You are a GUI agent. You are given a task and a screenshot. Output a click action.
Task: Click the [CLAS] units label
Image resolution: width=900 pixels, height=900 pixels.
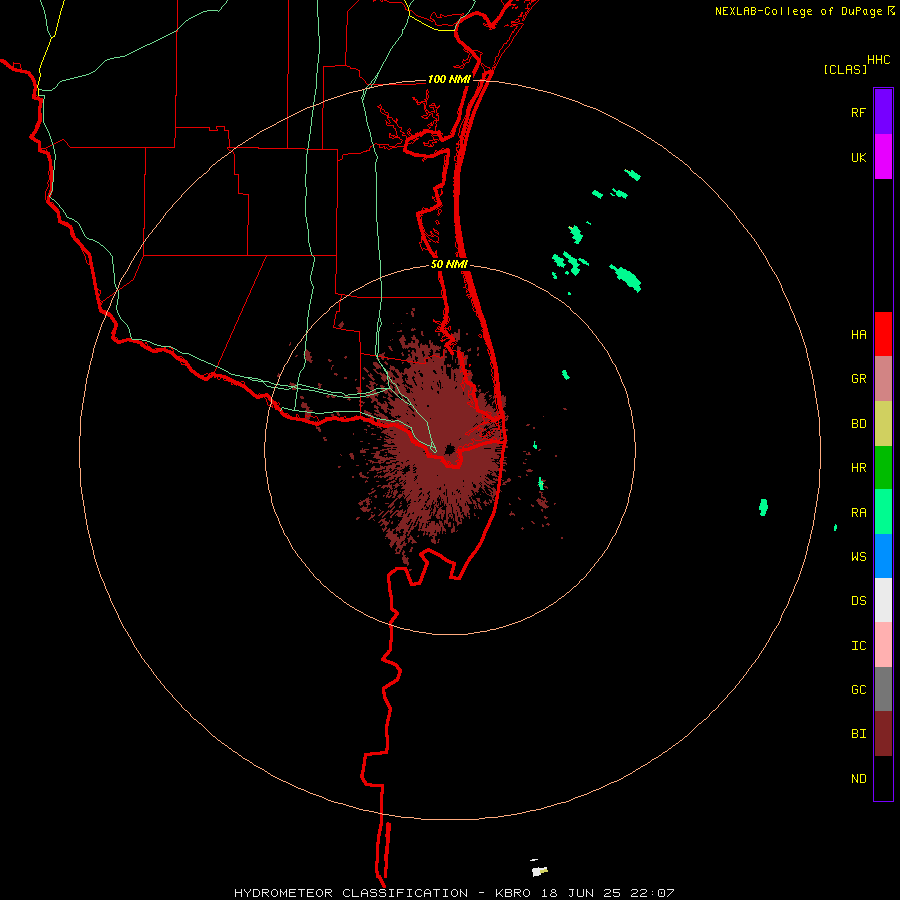click(845, 69)
